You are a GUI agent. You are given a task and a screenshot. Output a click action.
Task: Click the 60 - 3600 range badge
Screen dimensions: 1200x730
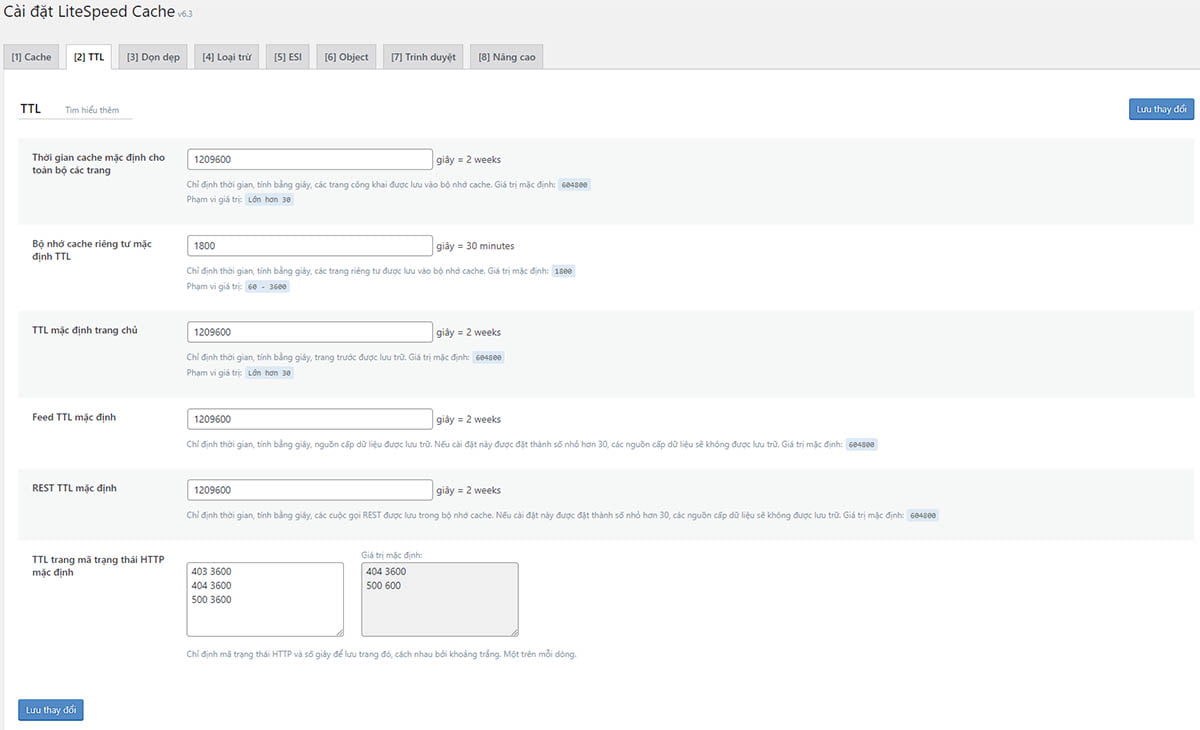pyautogui.click(x=268, y=286)
